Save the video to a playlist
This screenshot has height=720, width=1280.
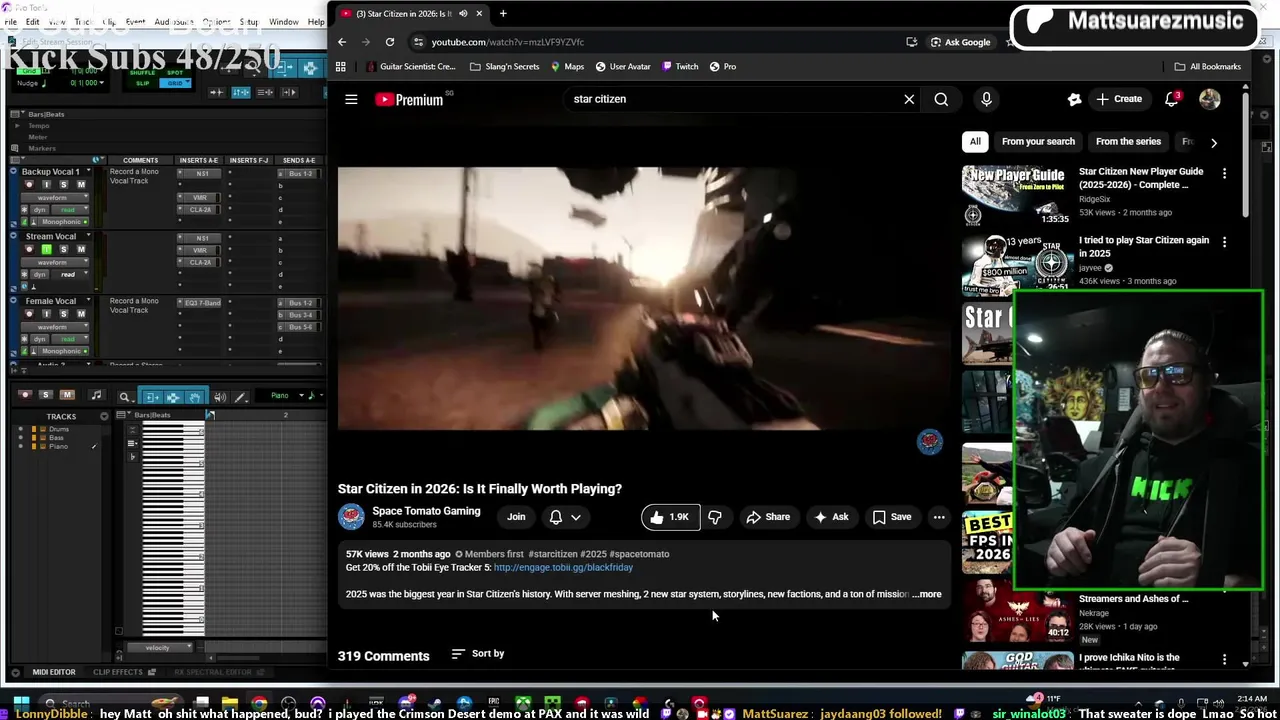(892, 517)
